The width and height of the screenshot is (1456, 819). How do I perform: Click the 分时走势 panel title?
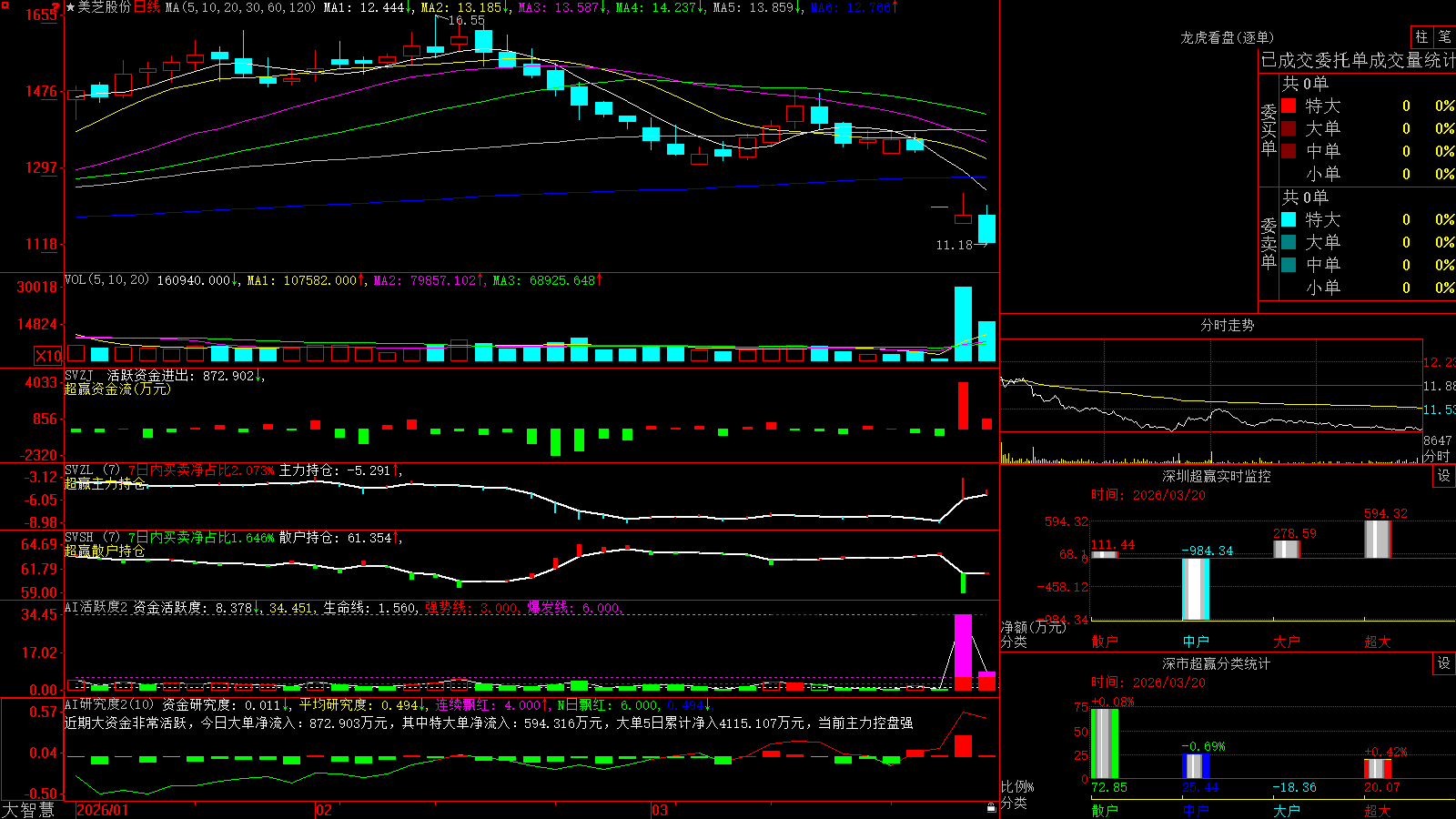tap(1227, 325)
